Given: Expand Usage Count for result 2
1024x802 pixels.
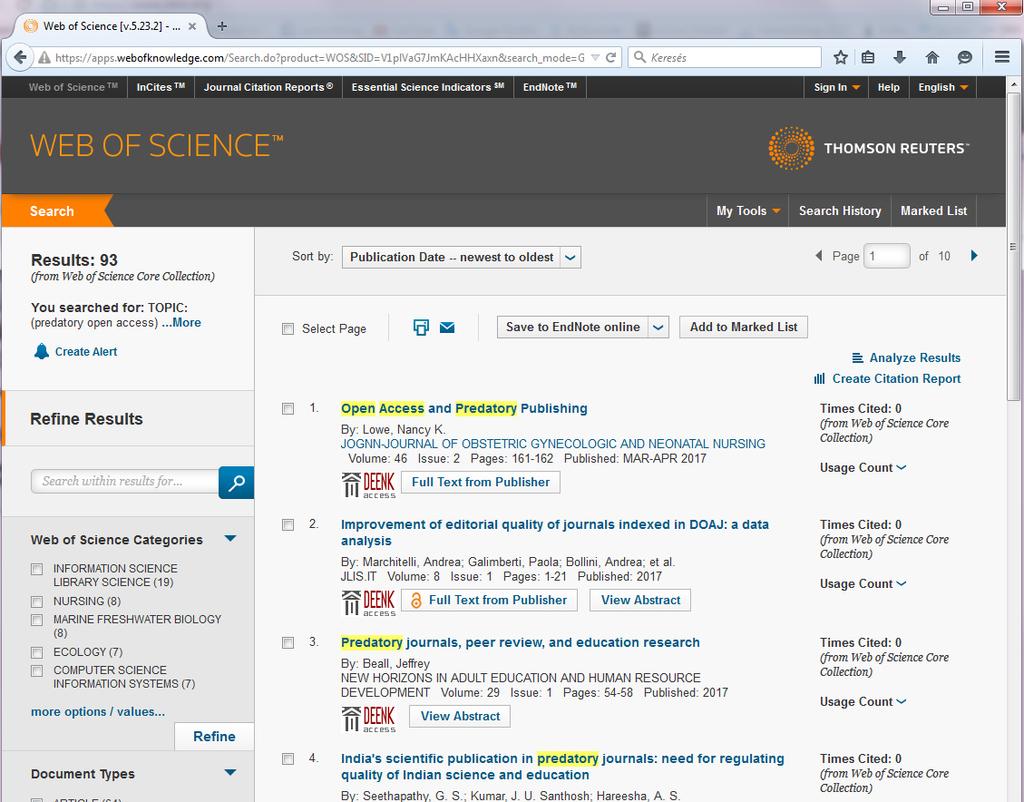Looking at the screenshot, I should (863, 584).
